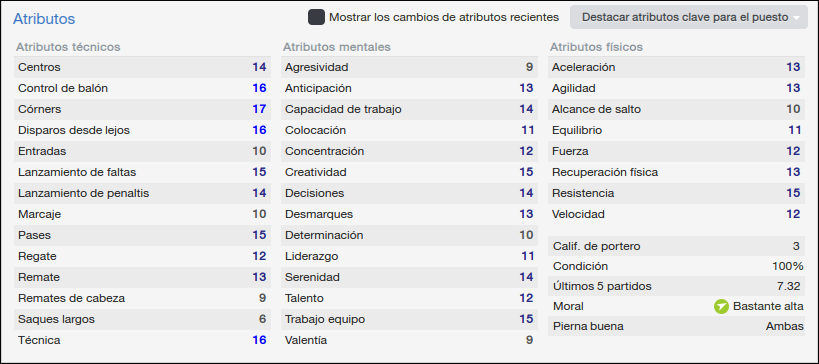Click the Atributos técnicos column header

(68, 47)
